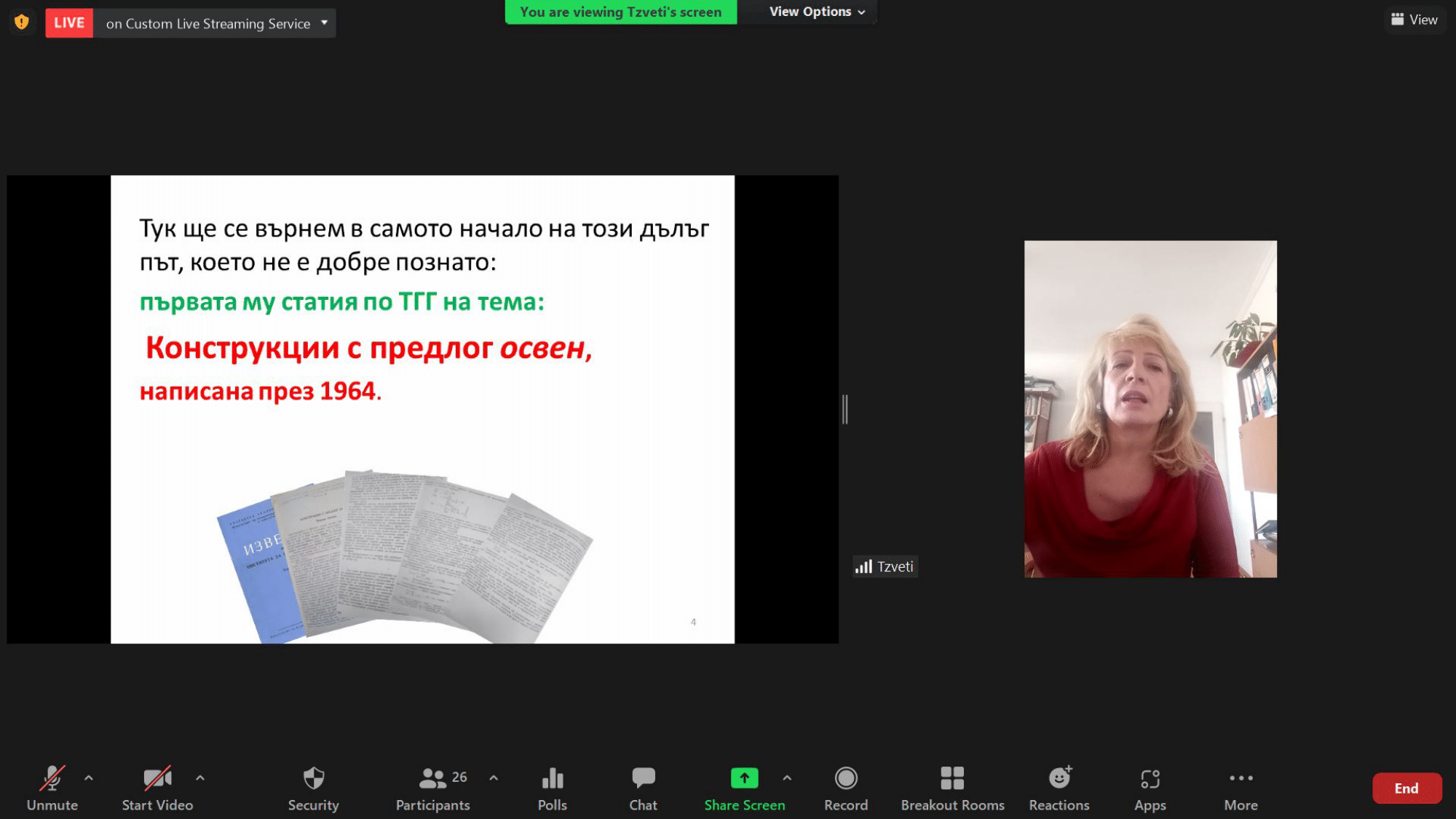Open the Polls bar-chart icon
The height and width of the screenshot is (819, 1456).
tap(552, 778)
